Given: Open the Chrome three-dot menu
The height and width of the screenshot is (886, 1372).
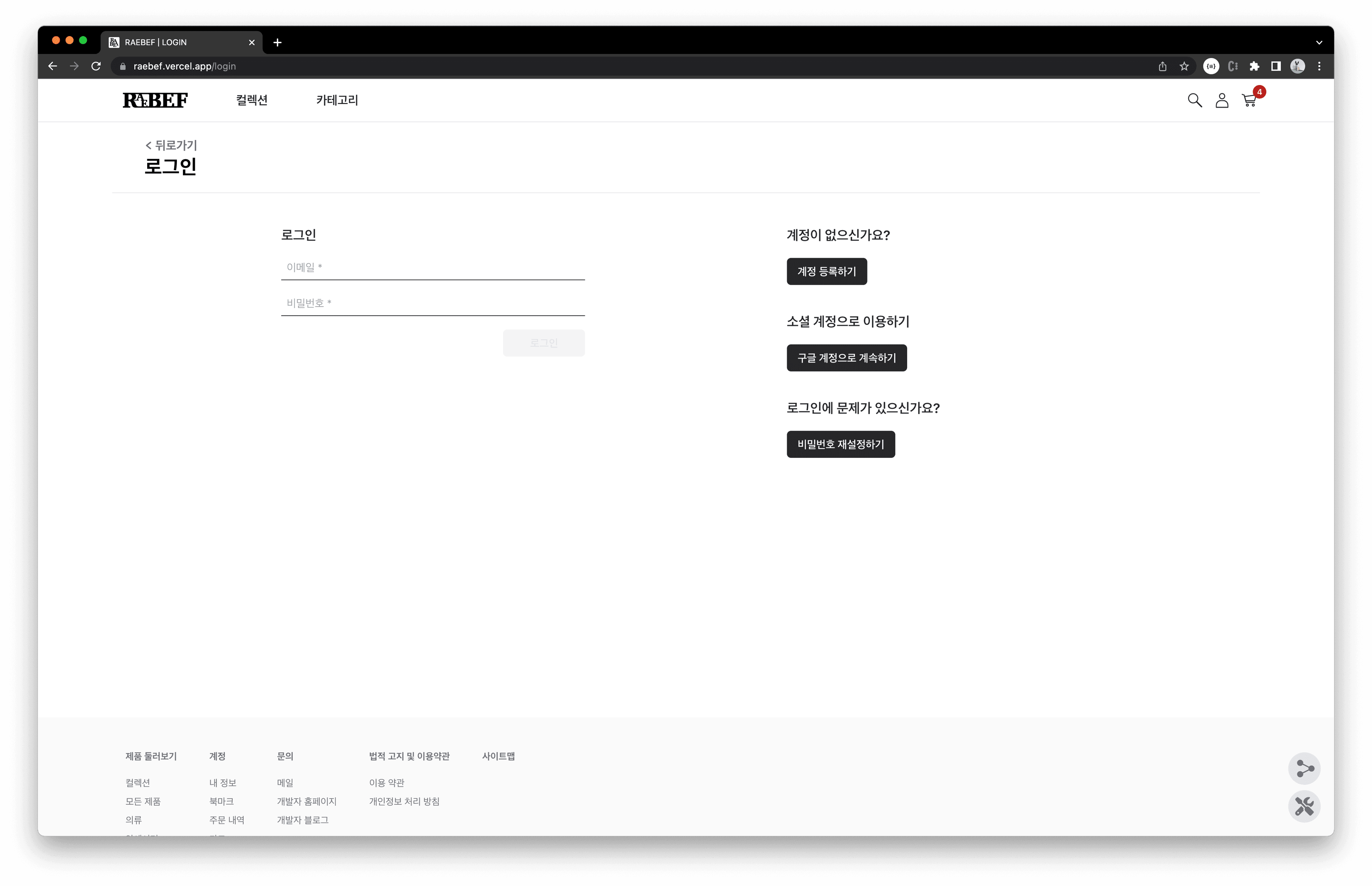Looking at the screenshot, I should tap(1319, 66).
